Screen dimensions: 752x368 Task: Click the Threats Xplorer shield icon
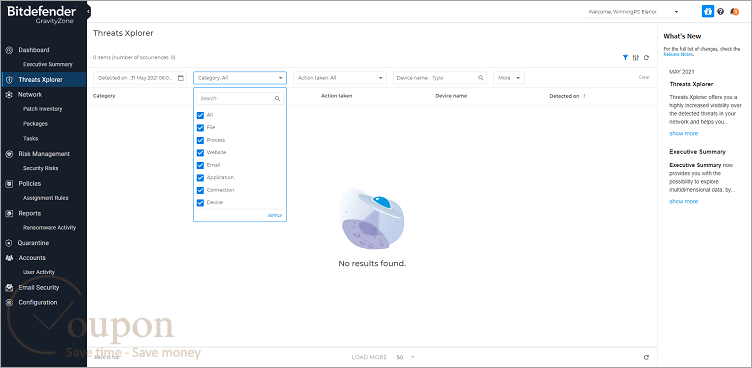9,80
